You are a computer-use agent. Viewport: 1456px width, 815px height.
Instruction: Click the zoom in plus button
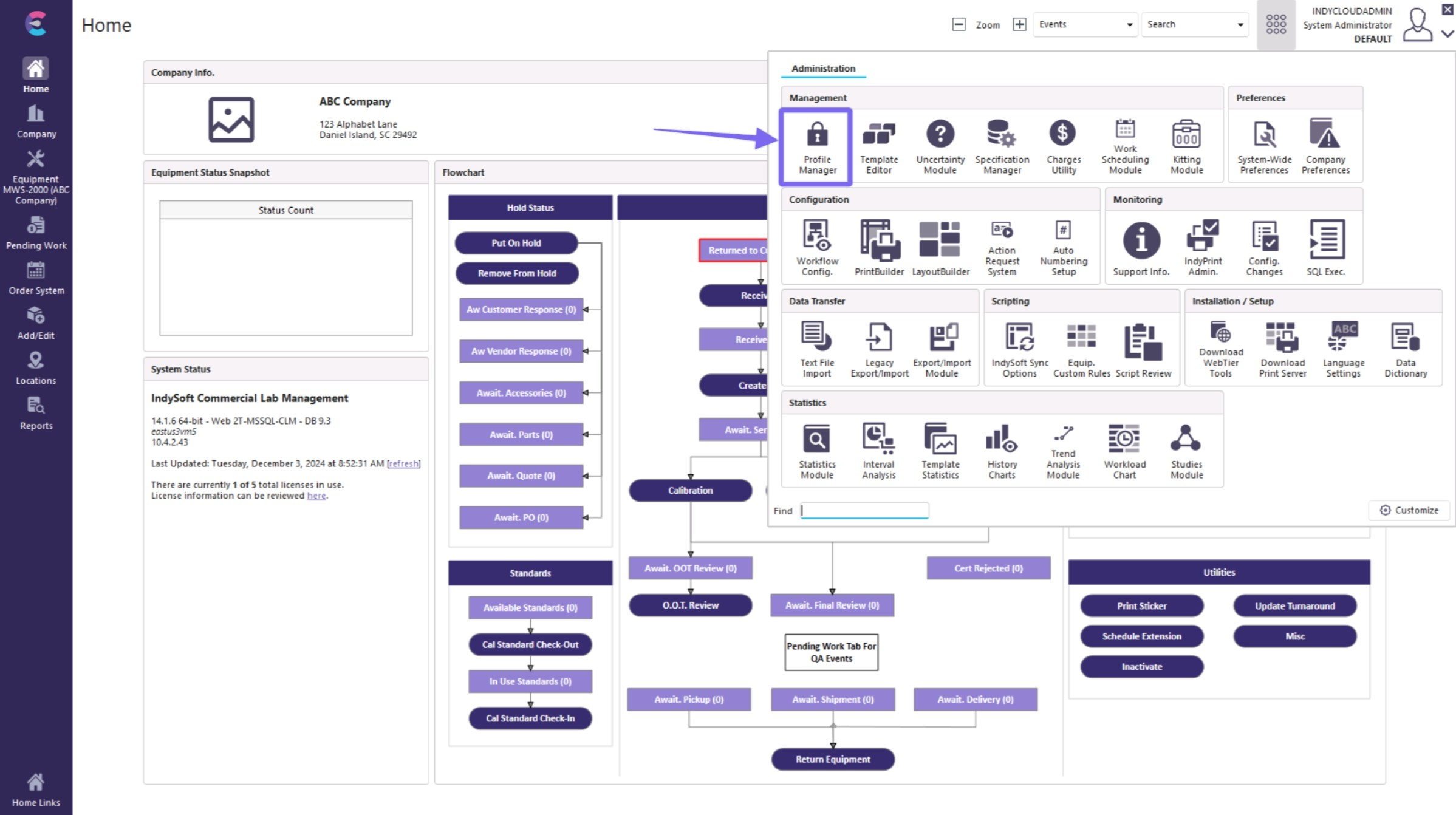(1019, 24)
